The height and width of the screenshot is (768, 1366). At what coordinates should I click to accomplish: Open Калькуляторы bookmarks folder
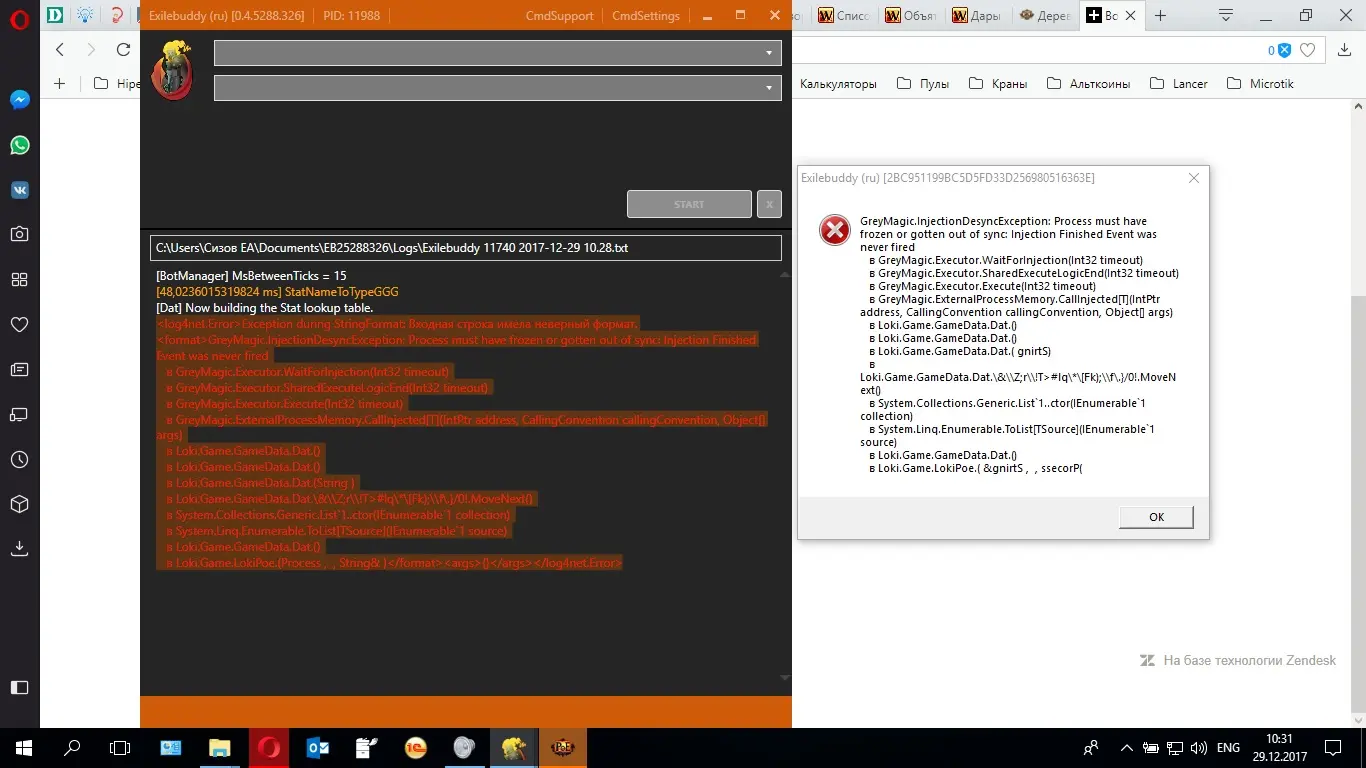click(x=838, y=84)
